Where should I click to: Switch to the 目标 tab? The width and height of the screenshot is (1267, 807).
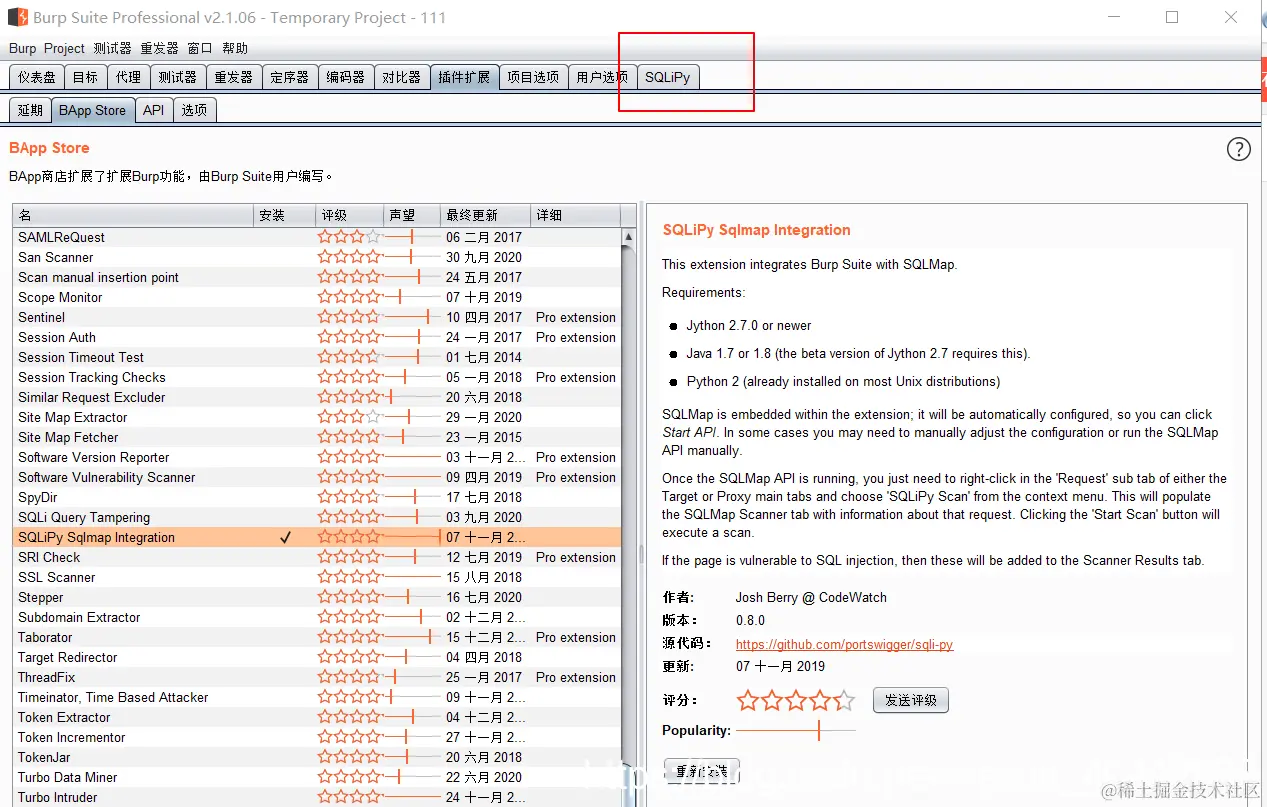85,77
